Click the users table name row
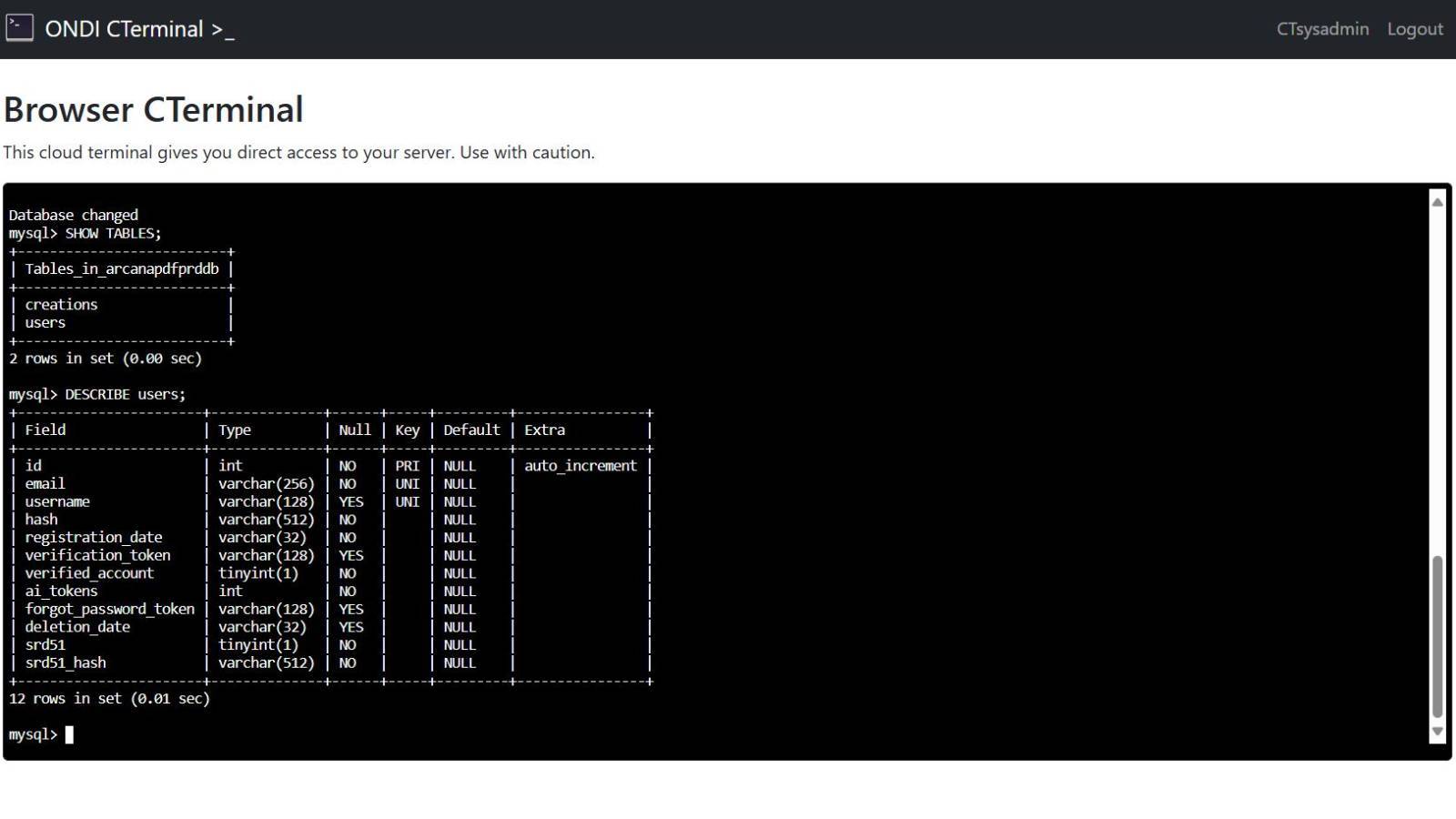1456x819 pixels. (45, 323)
